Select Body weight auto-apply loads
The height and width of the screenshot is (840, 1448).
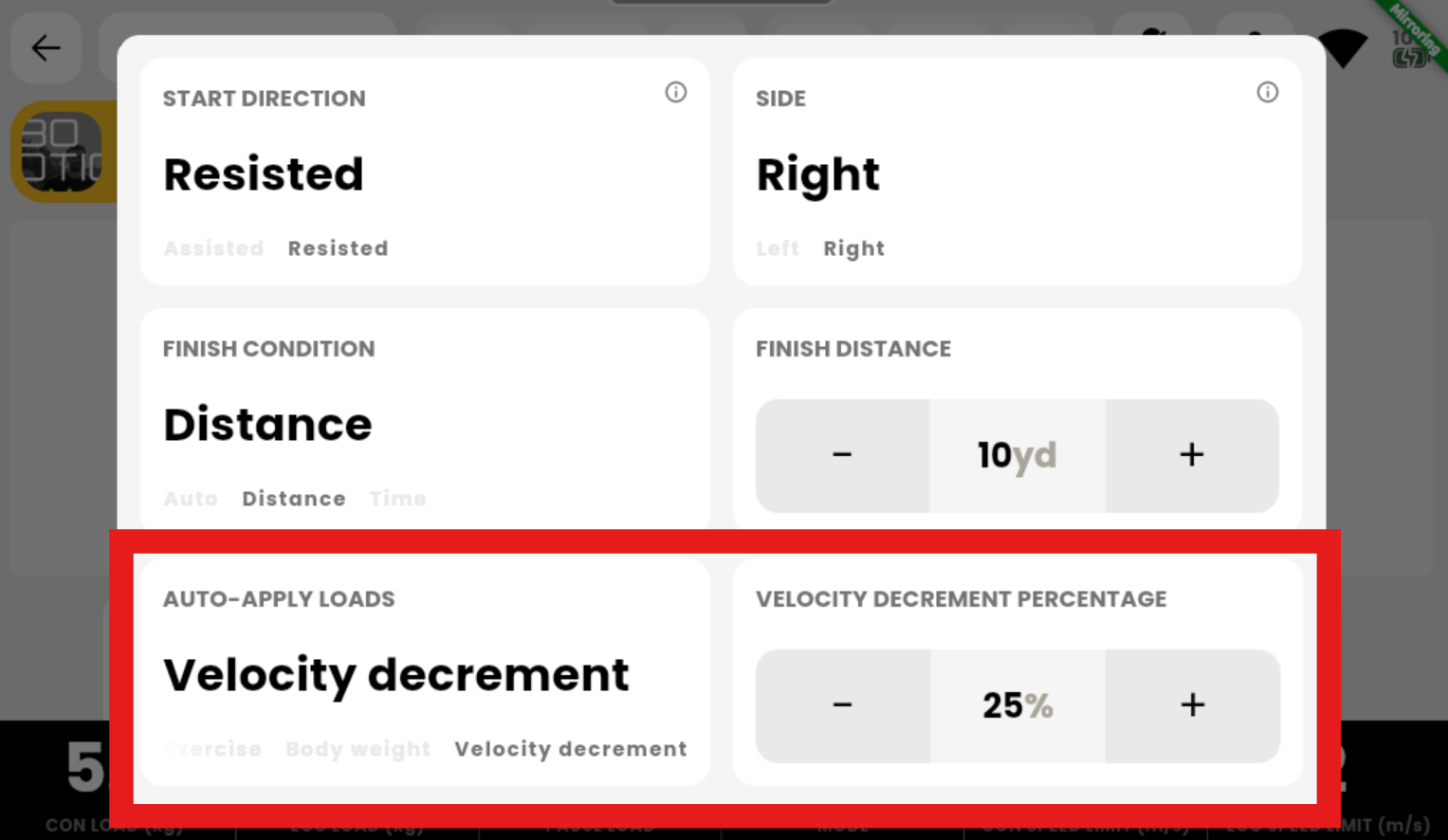click(x=358, y=749)
